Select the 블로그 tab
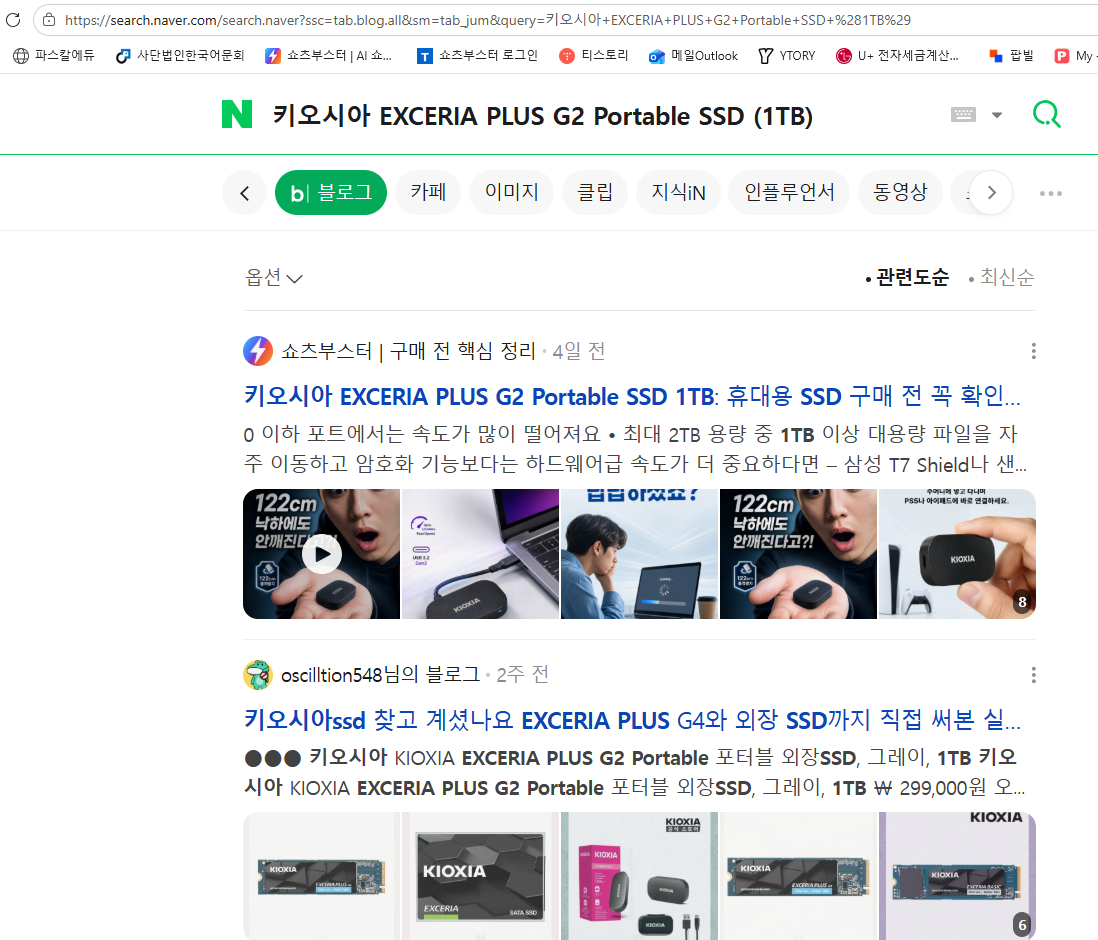This screenshot has width=1098, height=940. pos(331,193)
